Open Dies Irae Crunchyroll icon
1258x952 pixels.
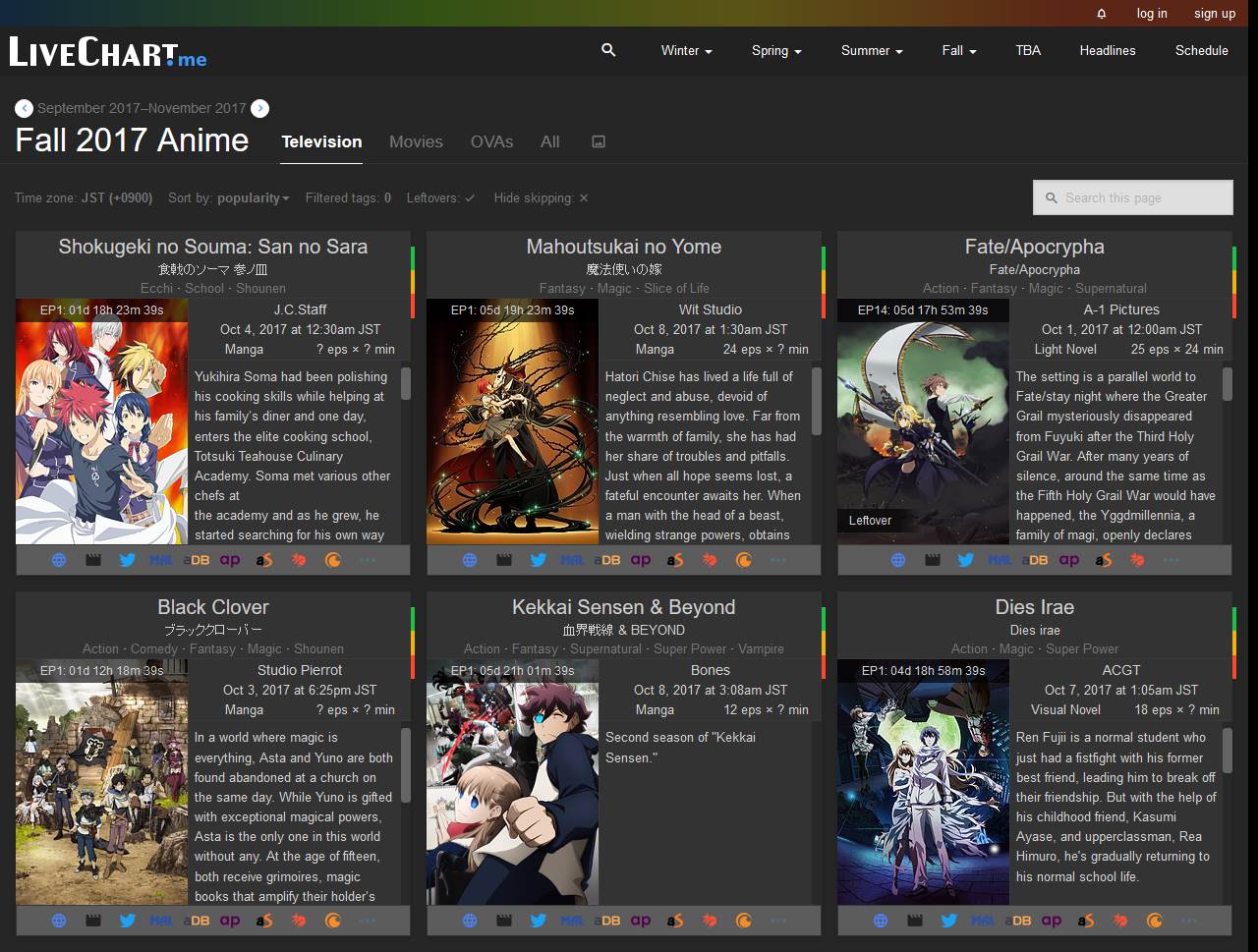[x=1155, y=921]
